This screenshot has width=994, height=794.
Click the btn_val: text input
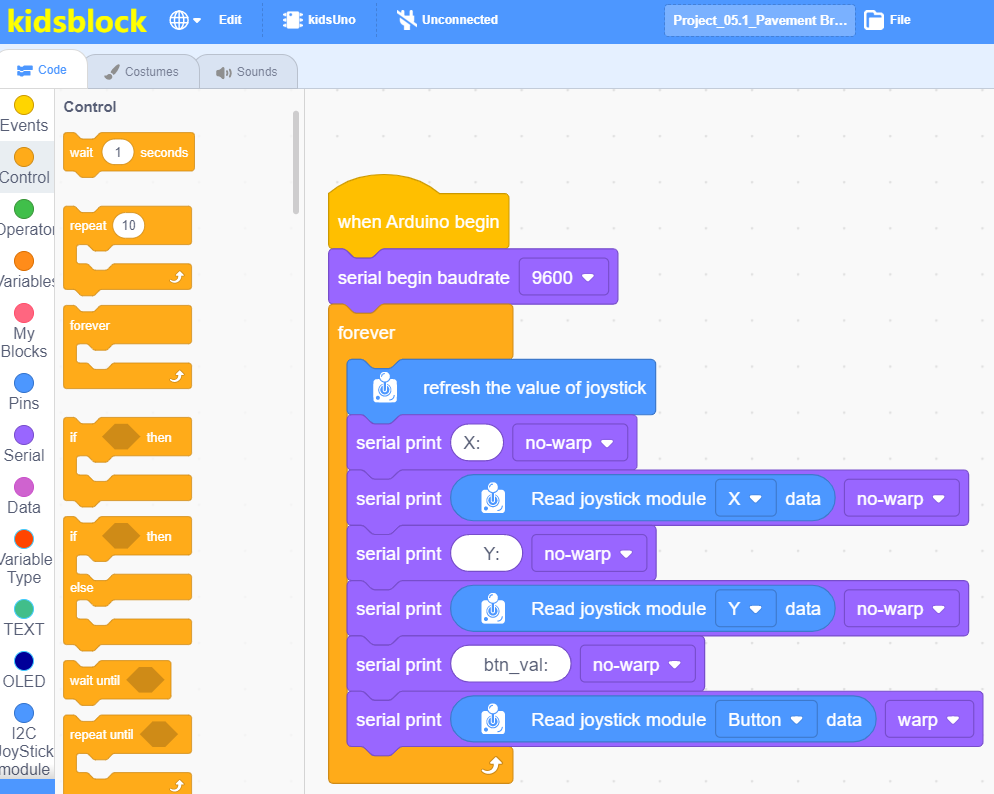tap(510, 664)
